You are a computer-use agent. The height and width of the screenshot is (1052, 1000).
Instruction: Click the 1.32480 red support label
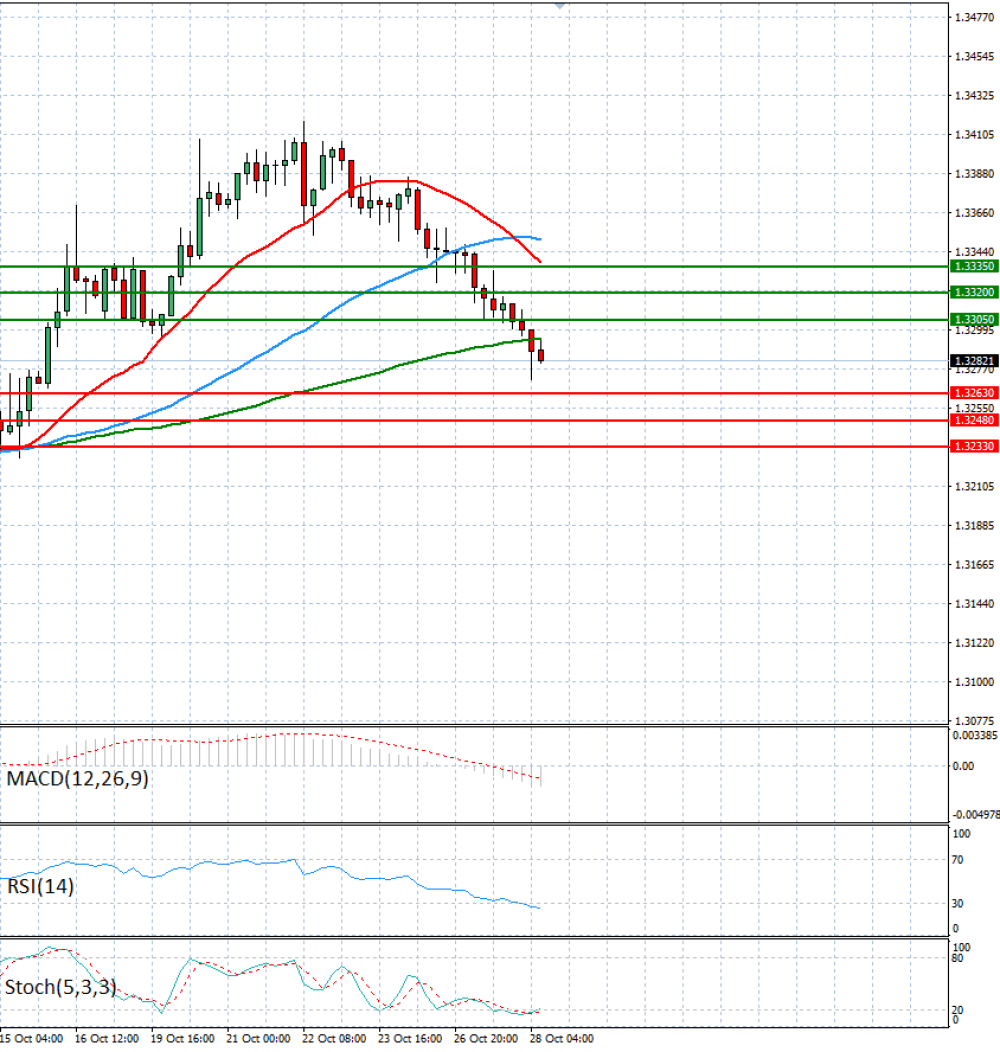point(974,420)
